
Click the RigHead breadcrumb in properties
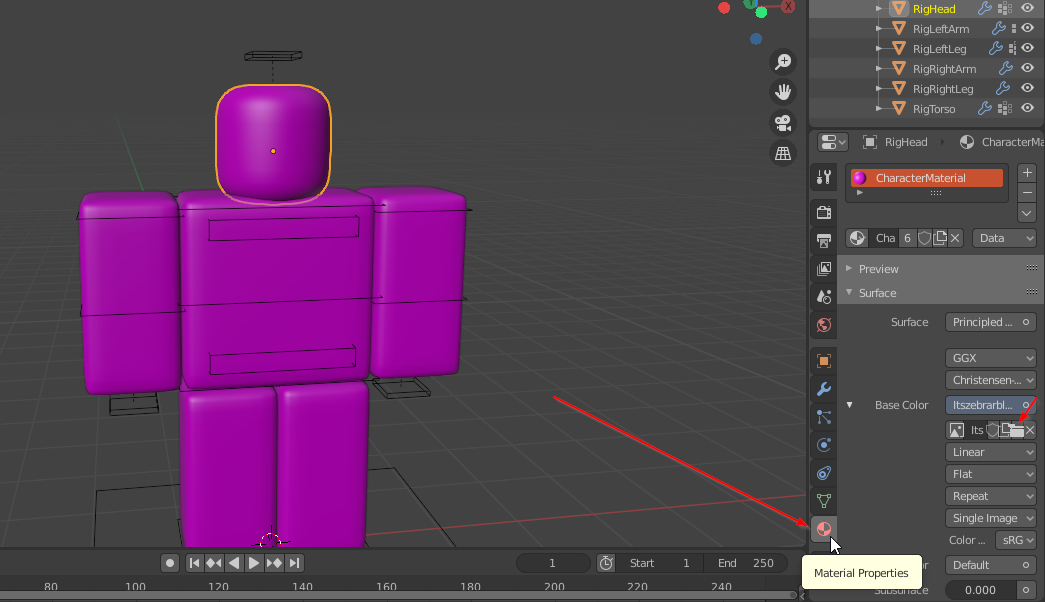tap(895, 142)
